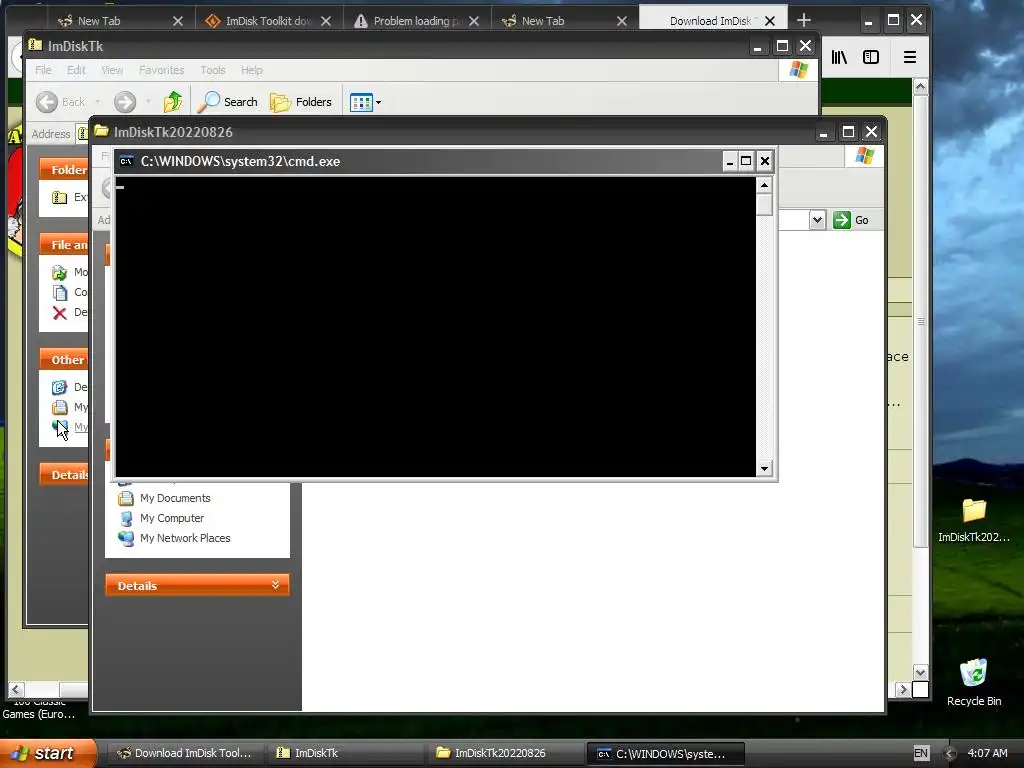Open the Help menu in ImDiskTk

coord(251,70)
